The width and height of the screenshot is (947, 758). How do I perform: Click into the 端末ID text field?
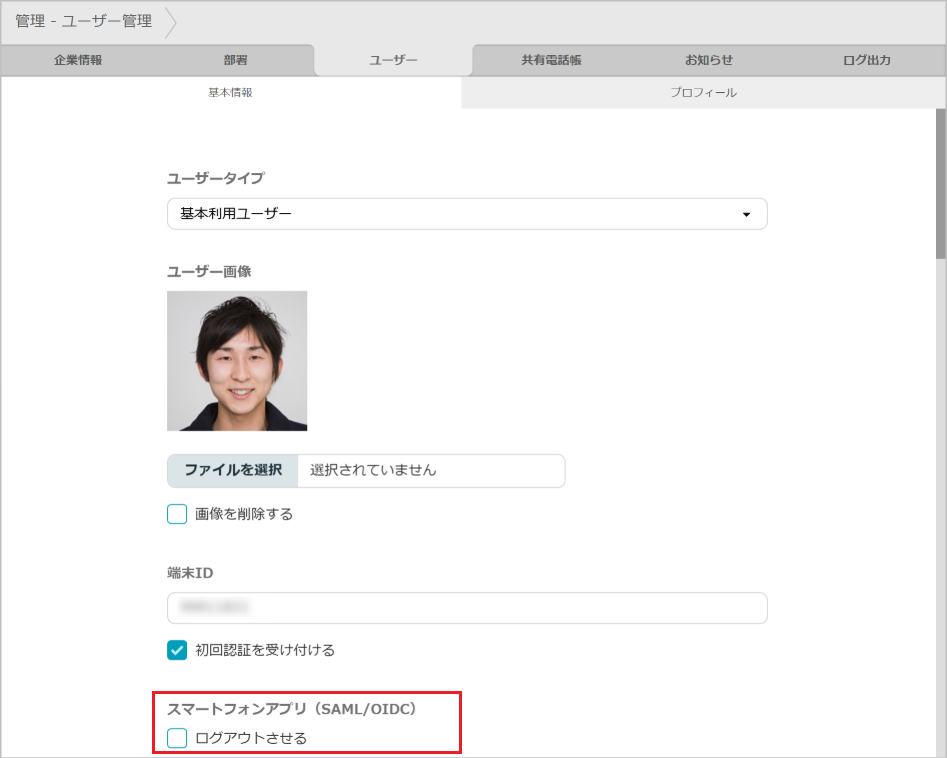click(467, 608)
